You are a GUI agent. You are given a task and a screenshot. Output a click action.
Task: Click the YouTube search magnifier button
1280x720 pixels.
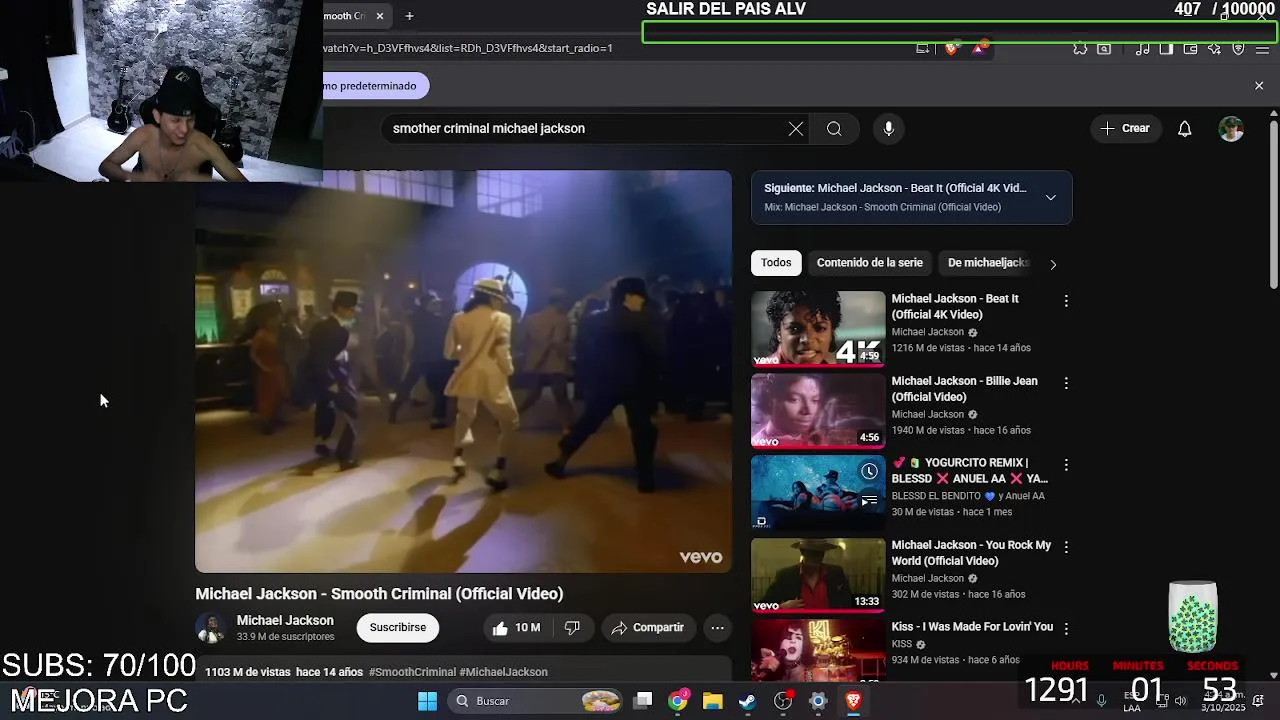(834, 128)
